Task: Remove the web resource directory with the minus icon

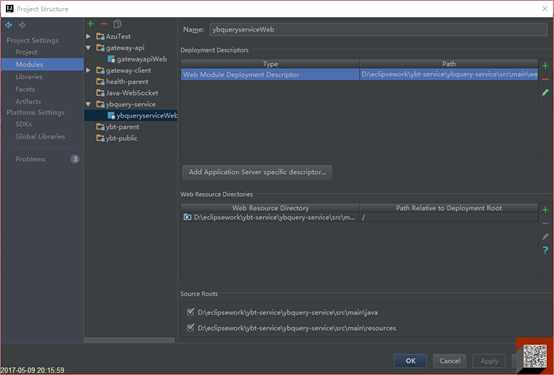Action: (x=545, y=223)
